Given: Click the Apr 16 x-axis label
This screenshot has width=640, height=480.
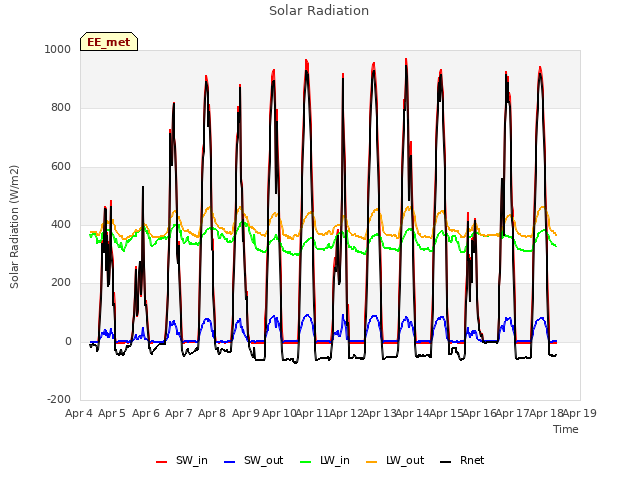Looking at the screenshot, I should (x=480, y=413).
